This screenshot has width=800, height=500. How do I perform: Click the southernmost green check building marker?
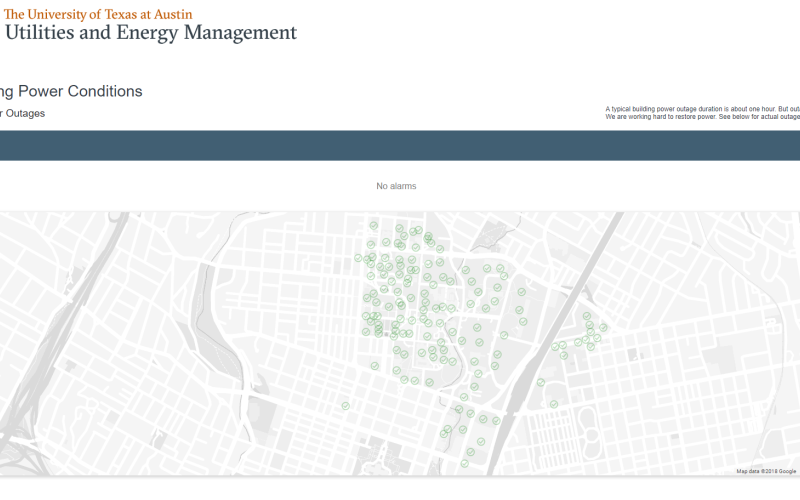(x=464, y=464)
